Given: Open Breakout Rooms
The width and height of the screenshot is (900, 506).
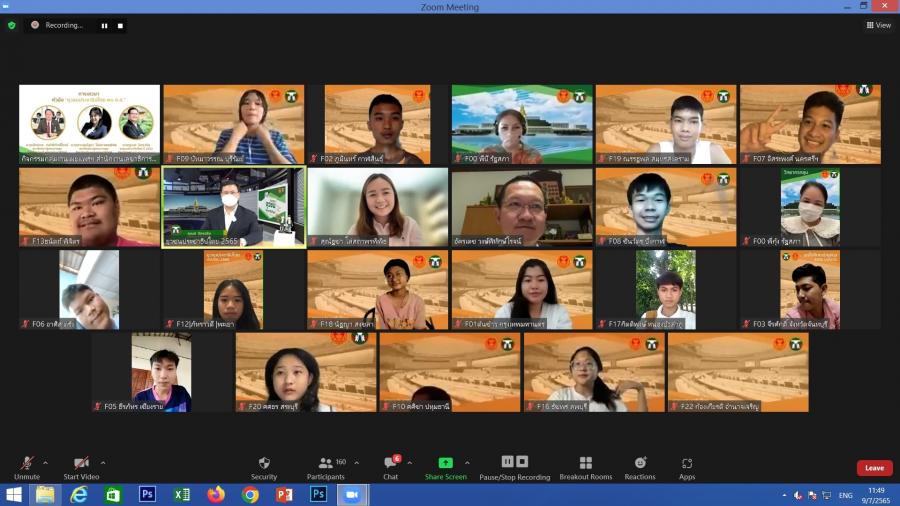Looking at the screenshot, I should 585,467.
